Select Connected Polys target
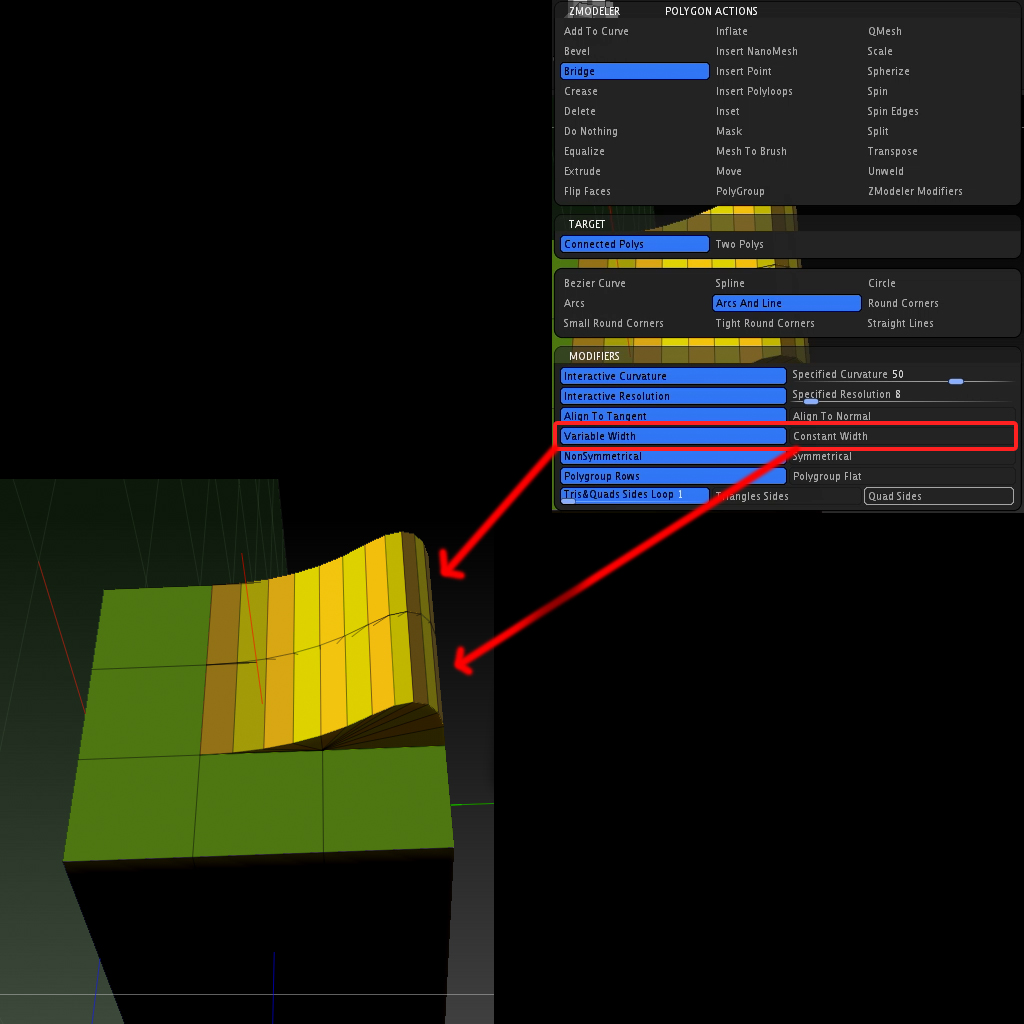 [634, 244]
